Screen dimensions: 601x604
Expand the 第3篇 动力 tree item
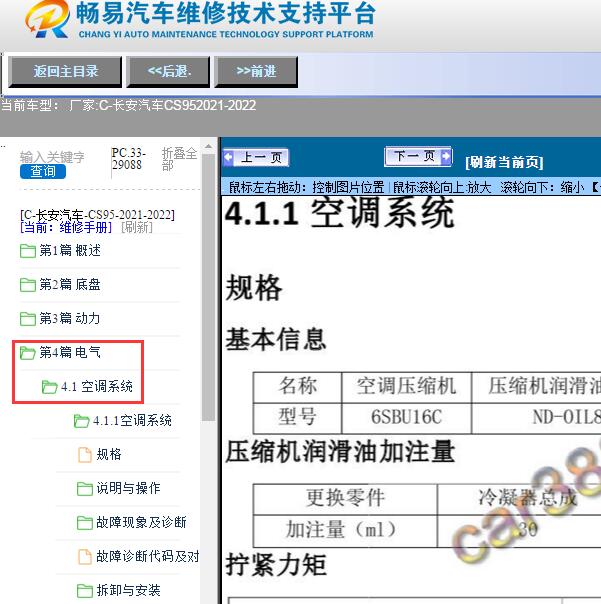click(70, 319)
